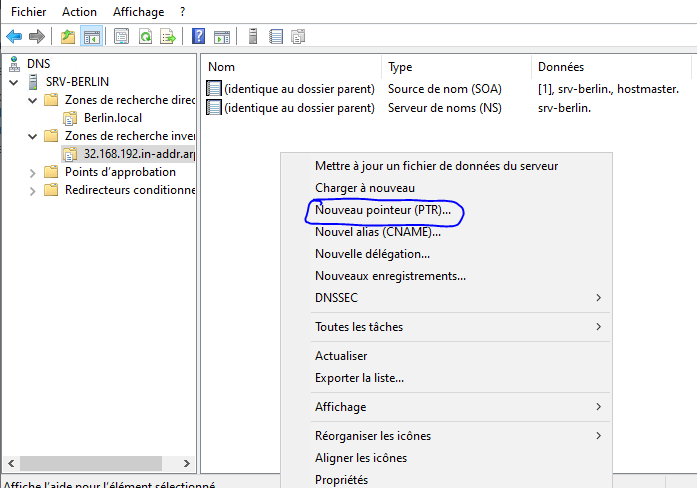Click the Type column header
697x488 pixels.
[400, 67]
